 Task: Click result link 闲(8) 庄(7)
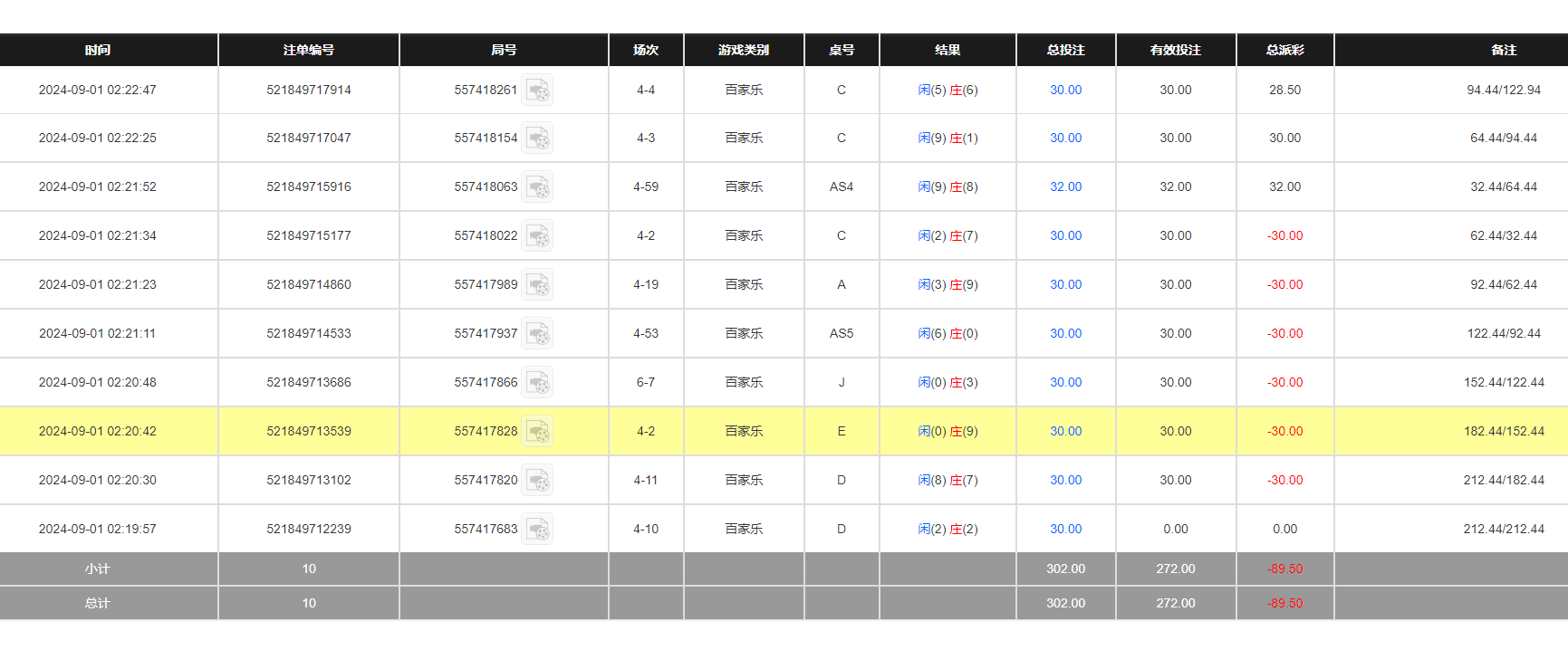click(948, 481)
